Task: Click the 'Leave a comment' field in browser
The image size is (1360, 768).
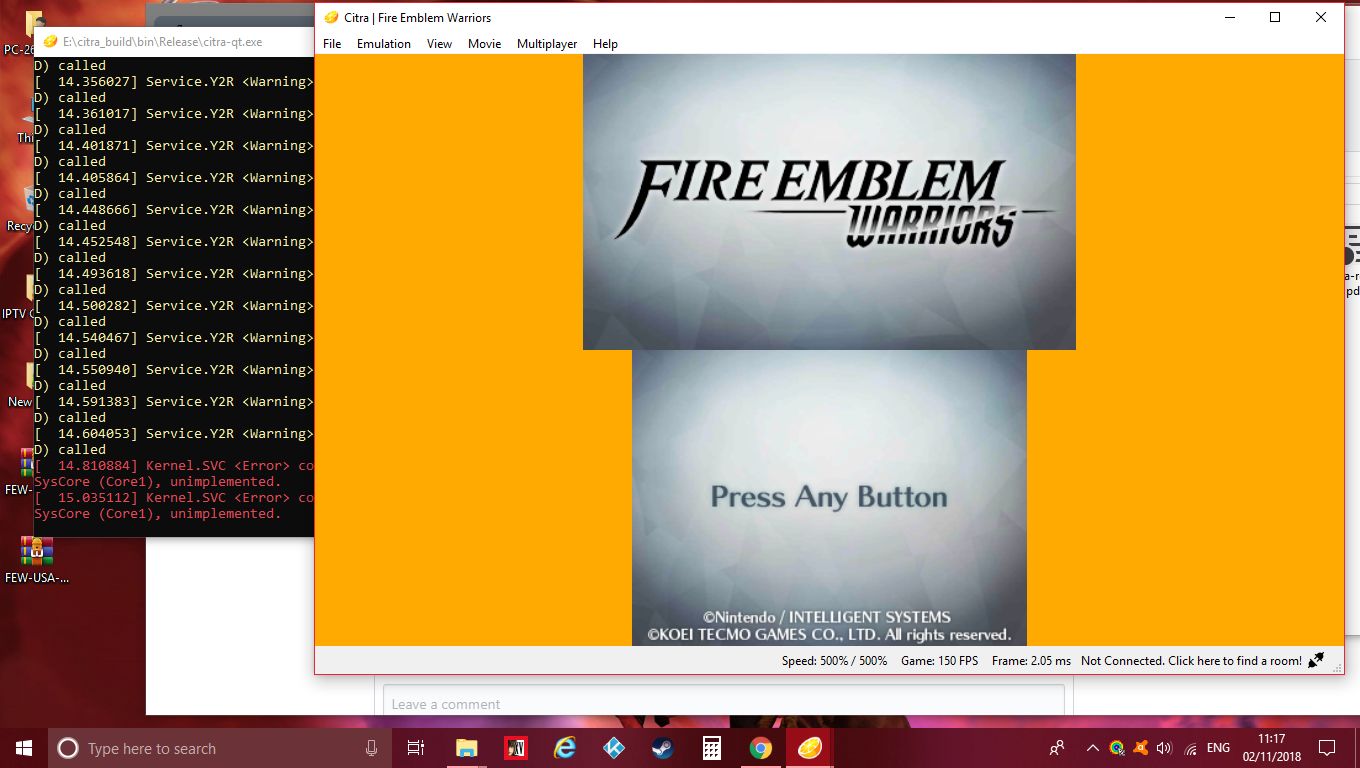Action: (x=723, y=704)
